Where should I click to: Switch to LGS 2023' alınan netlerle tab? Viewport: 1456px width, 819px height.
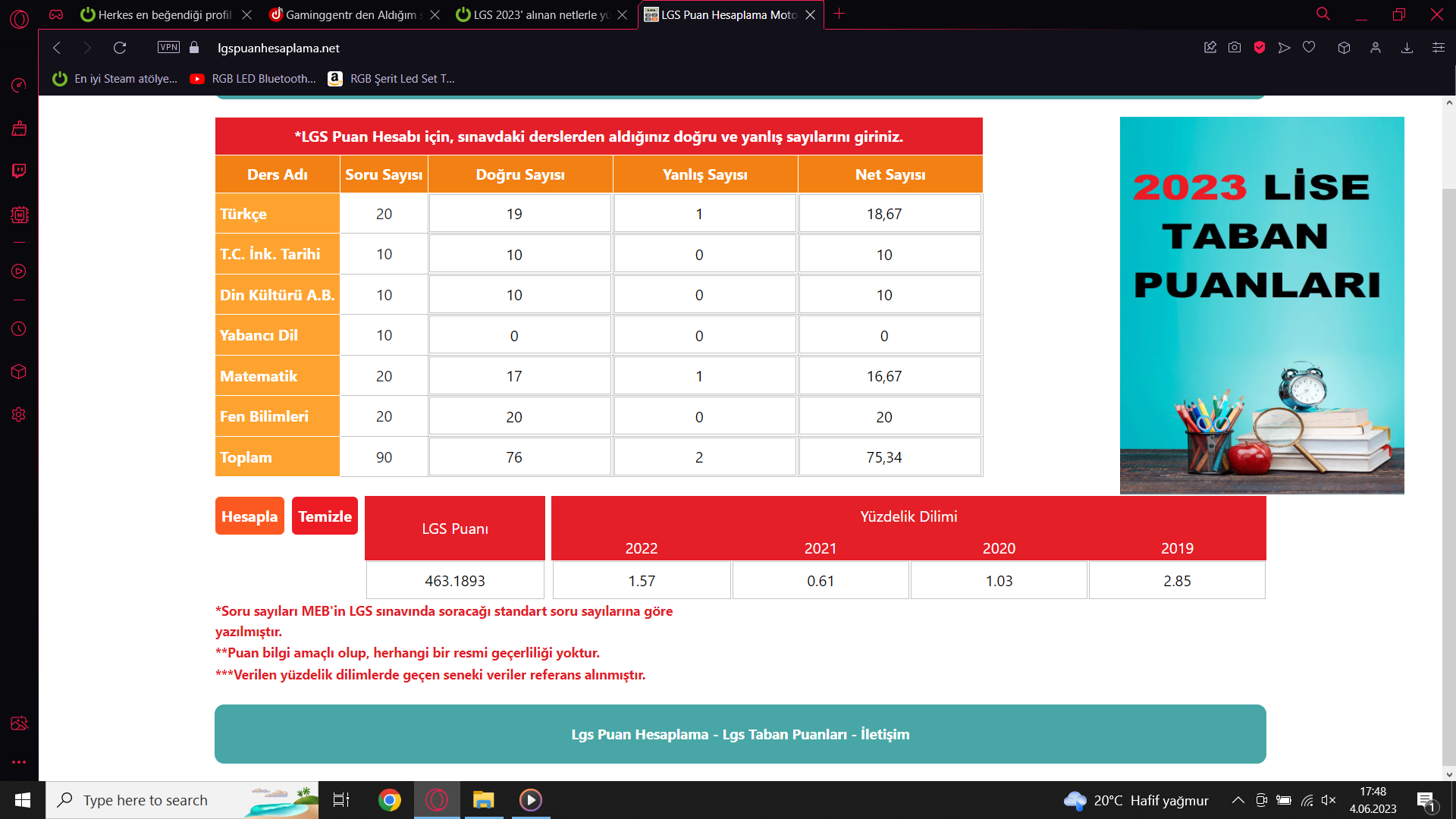click(540, 14)
